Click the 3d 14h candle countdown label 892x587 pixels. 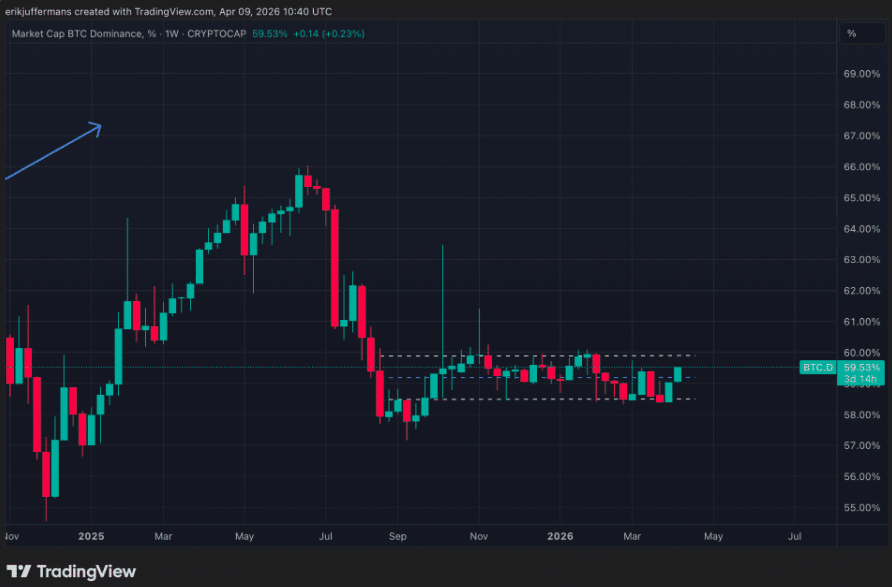click(860, 379)
